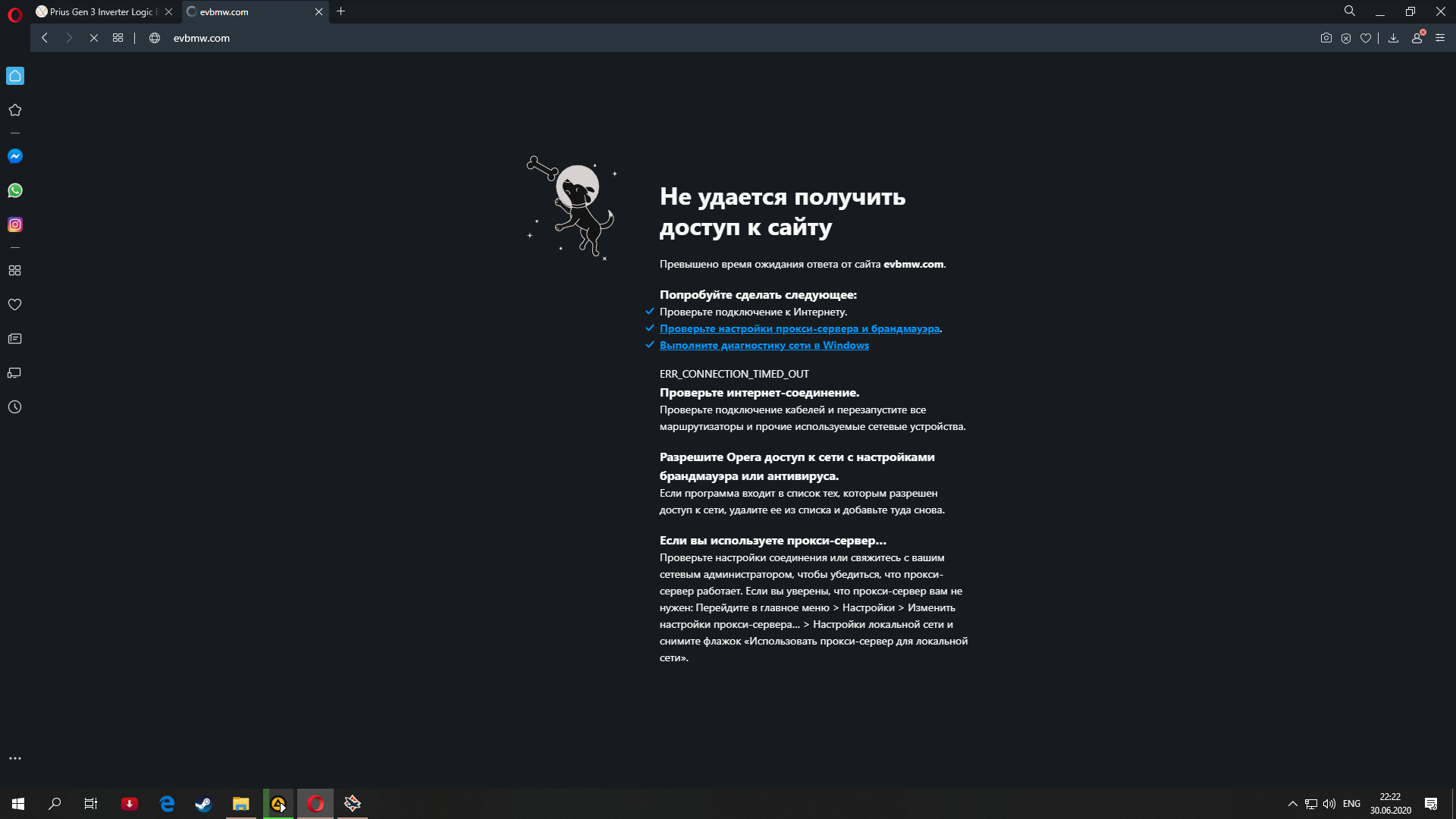Viewport: 1456px width, 819px height.
Task: Open a new tab with the plus button
Action: tap(340, 11)
